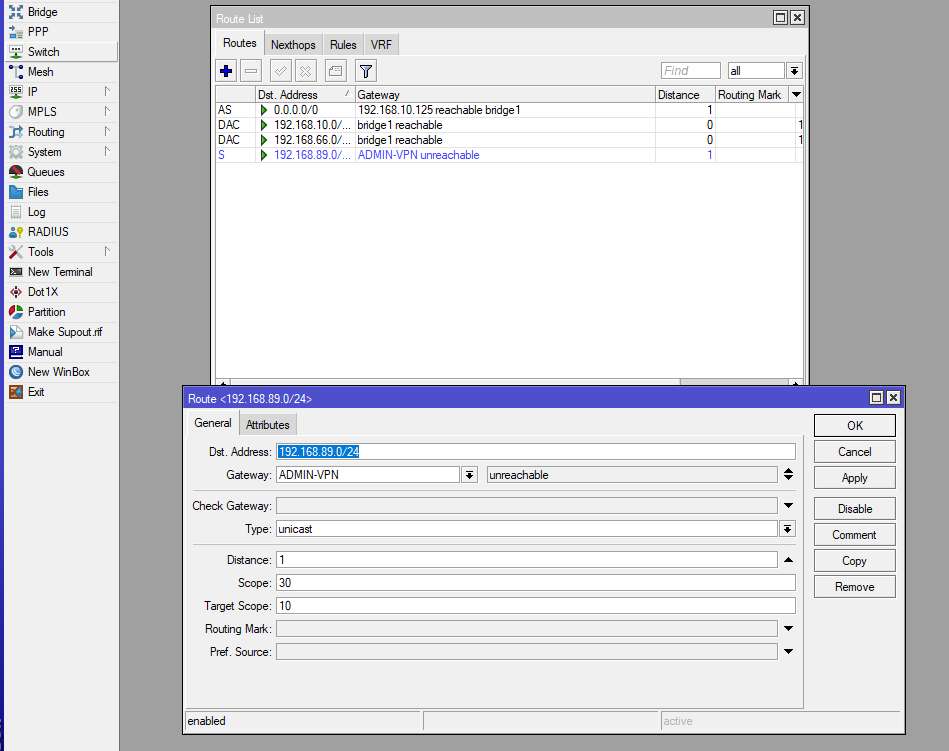Click the Cancel button
The height and width of the screenshot is (751, 949).
[855, 452]
